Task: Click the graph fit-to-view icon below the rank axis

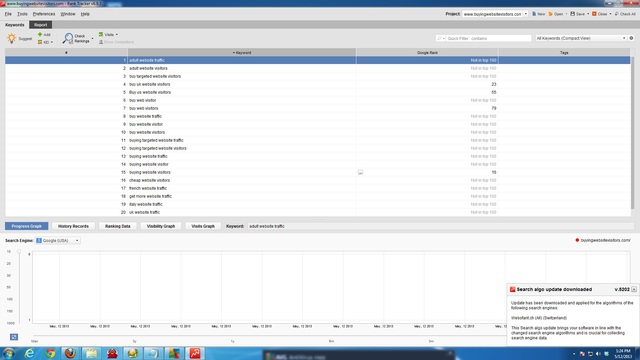Action: tap(14, 337)
